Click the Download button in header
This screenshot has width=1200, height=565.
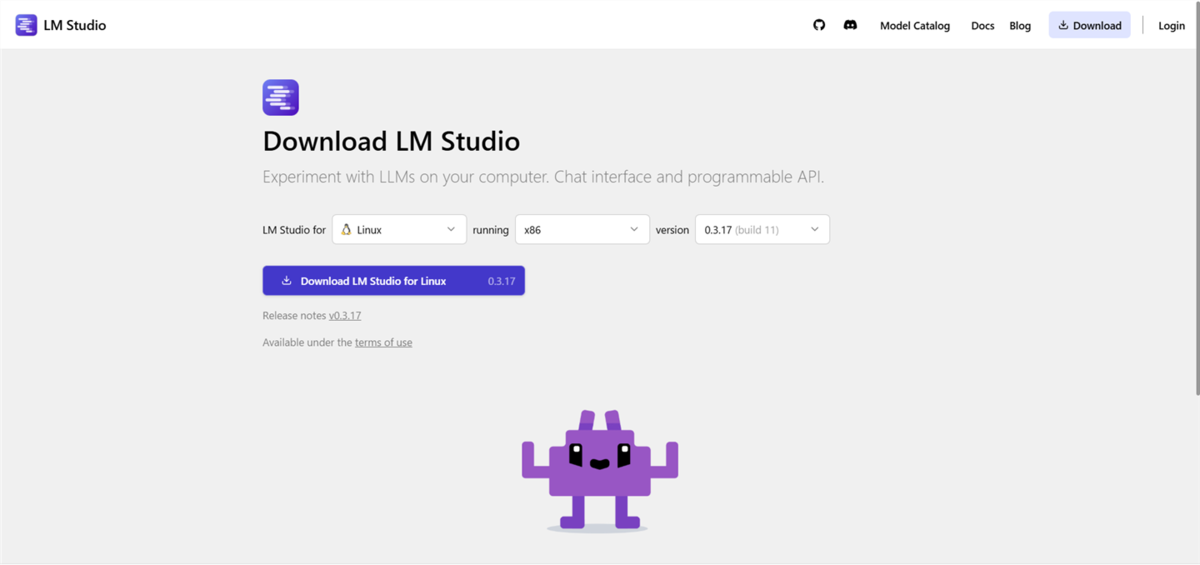[x=1089, y=25]
